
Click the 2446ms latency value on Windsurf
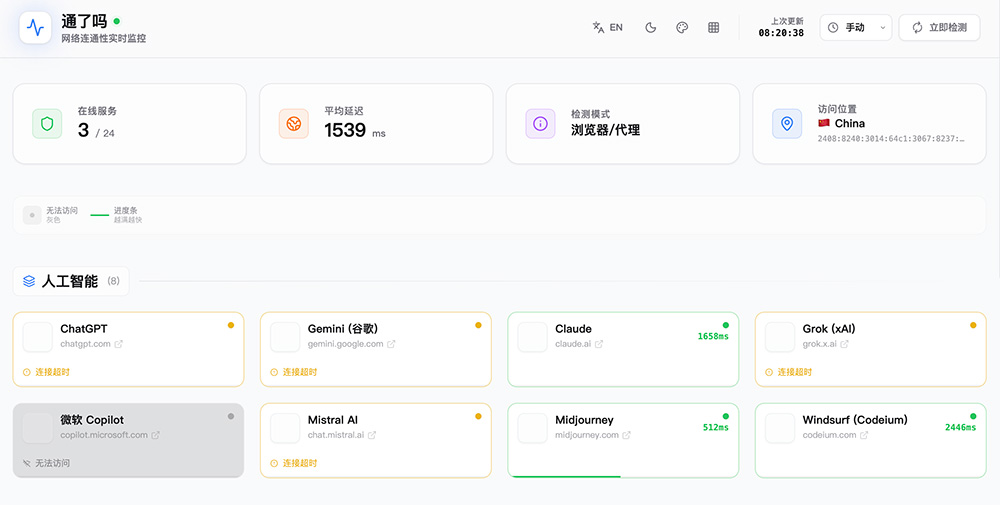[x=960, y=428]
